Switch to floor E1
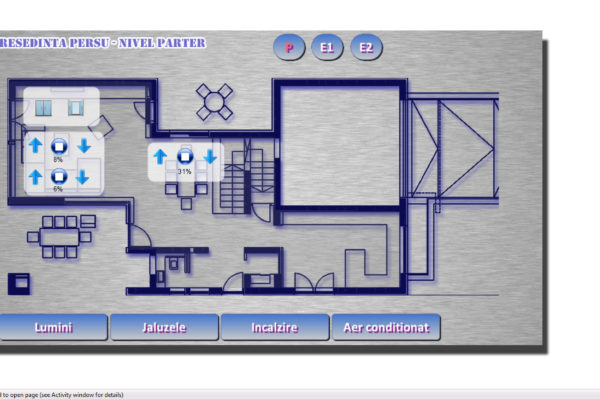Screen dimensions: 600x400 pos(327,47)
